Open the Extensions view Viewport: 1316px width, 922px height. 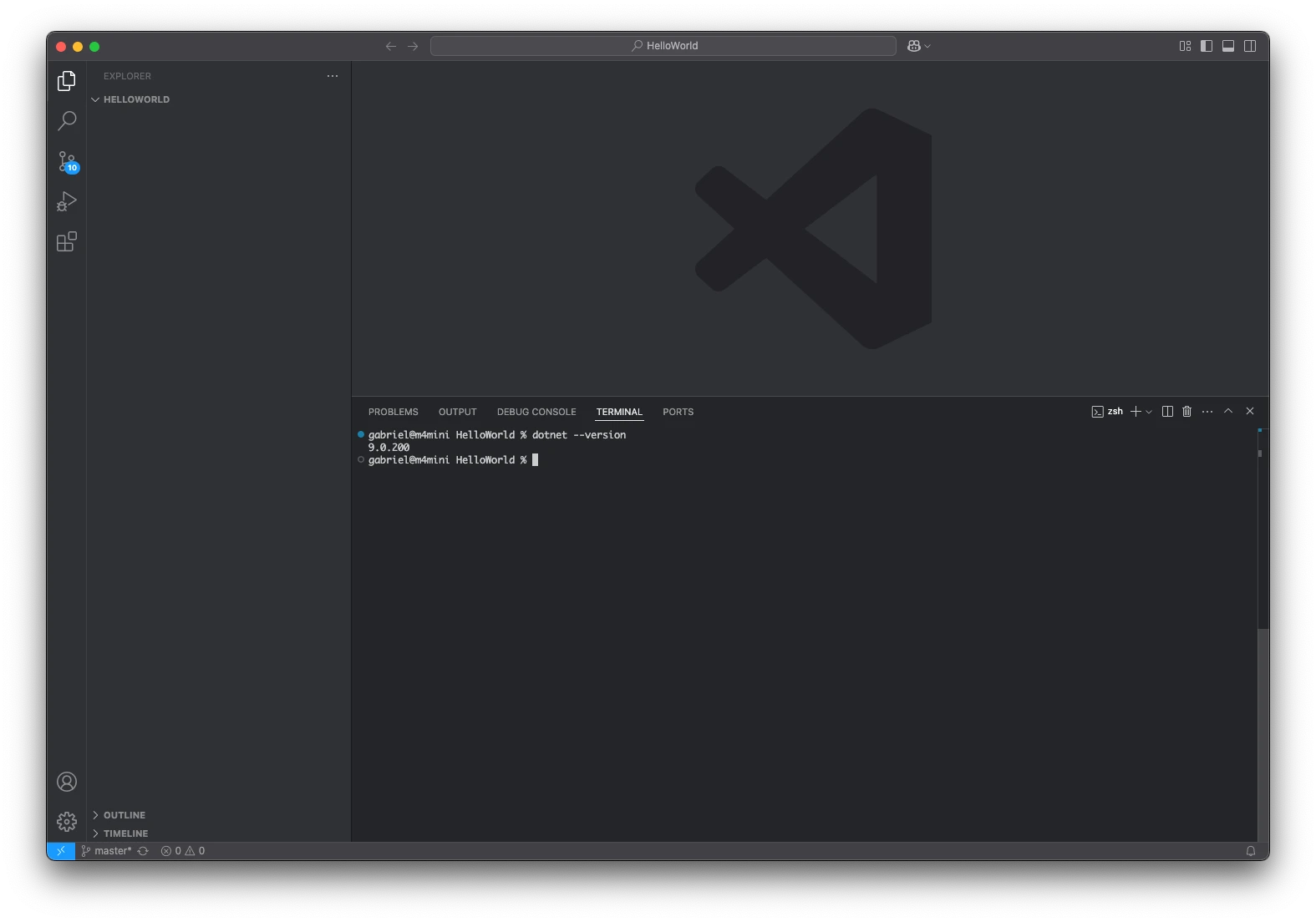pyautogui.click(x=67, y=242)
